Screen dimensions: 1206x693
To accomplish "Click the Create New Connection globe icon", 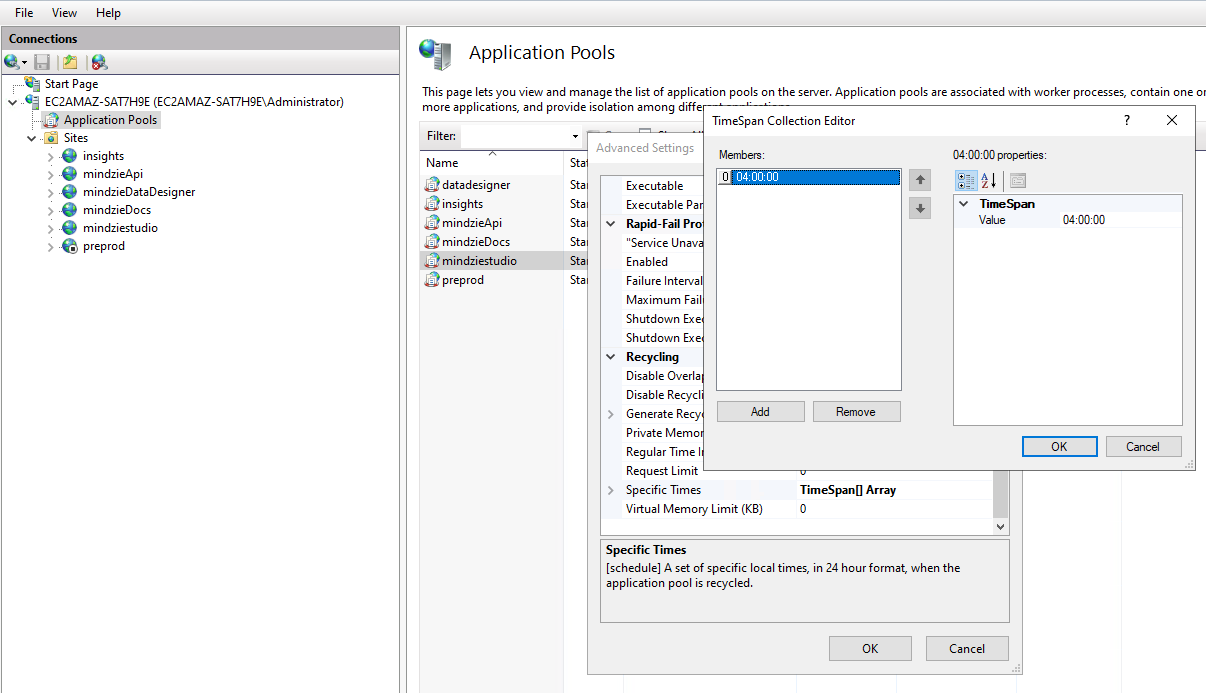I will coord(12,62).
